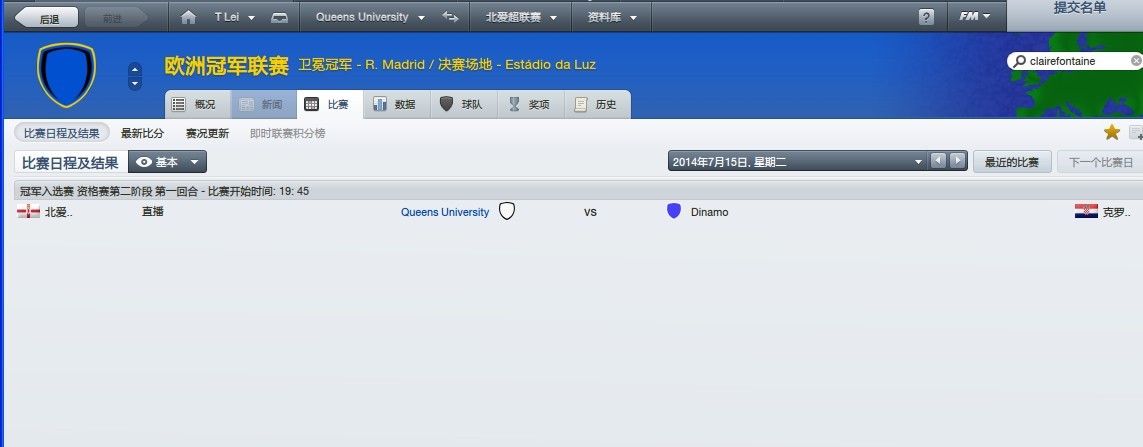Click the inbox tray icon beside T Lei
Screen dimensions: 1143x447
(279, 18)
